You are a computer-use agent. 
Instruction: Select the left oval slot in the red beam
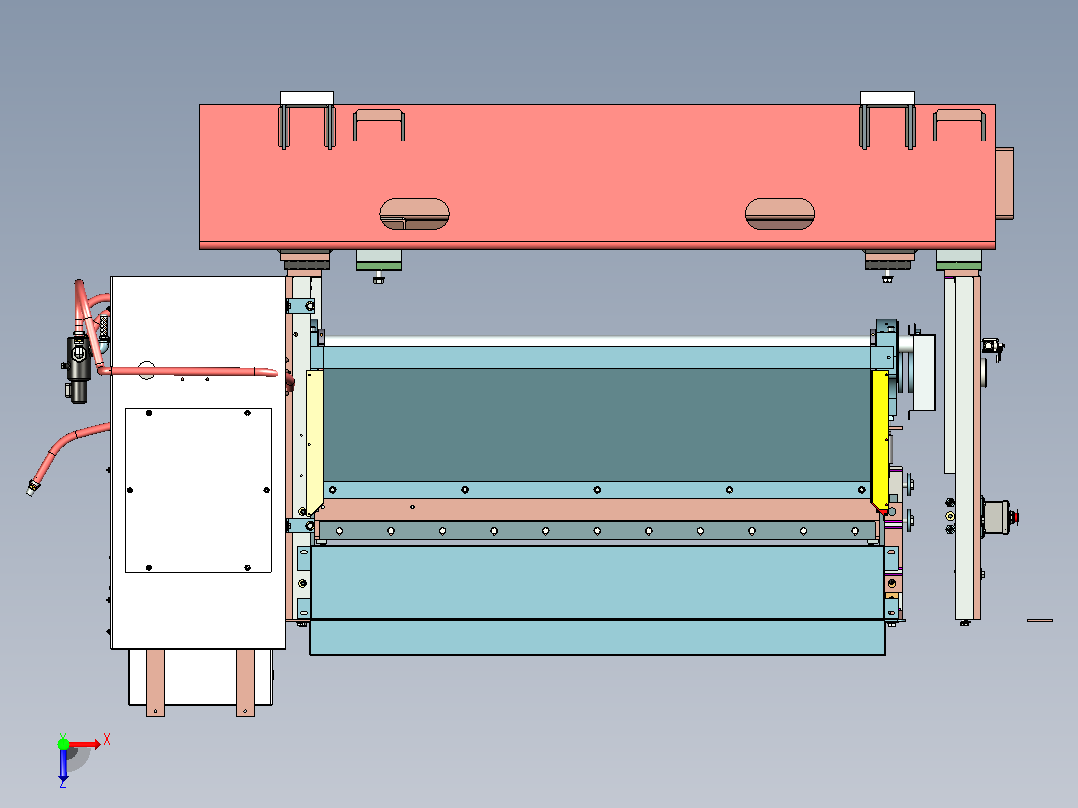[415, 214]
